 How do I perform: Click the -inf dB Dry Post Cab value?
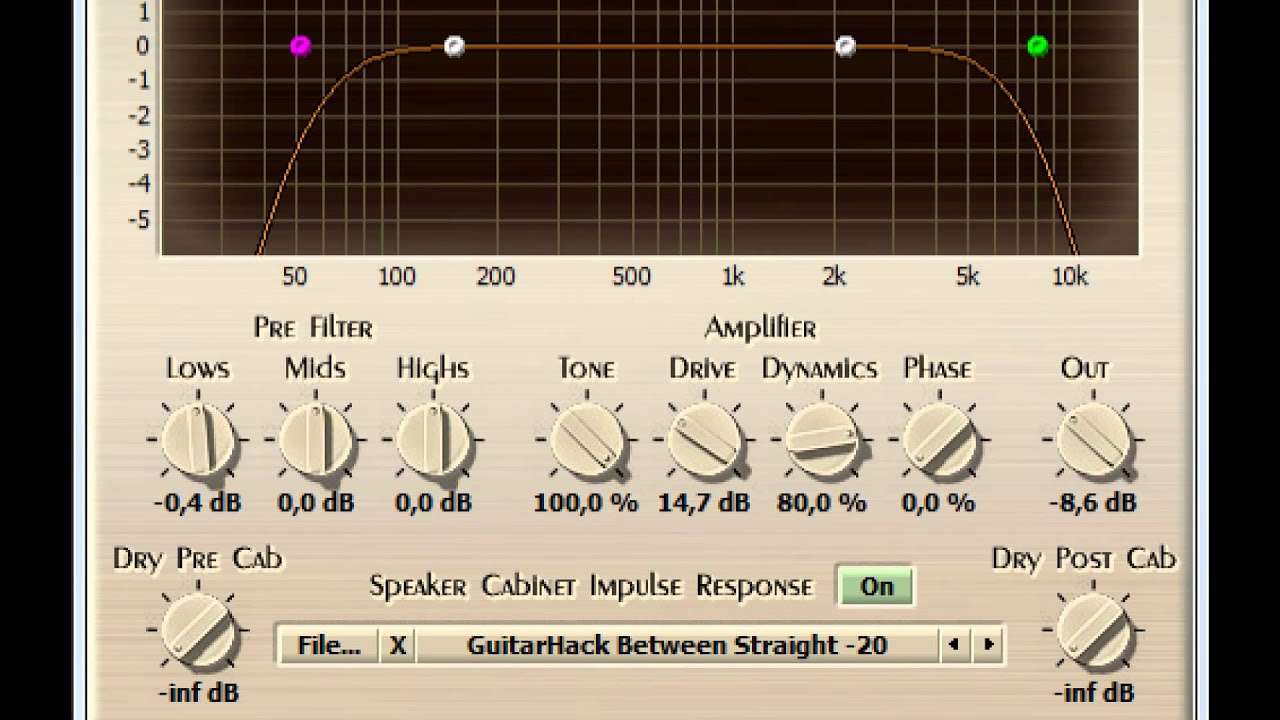pos(1093,692)
